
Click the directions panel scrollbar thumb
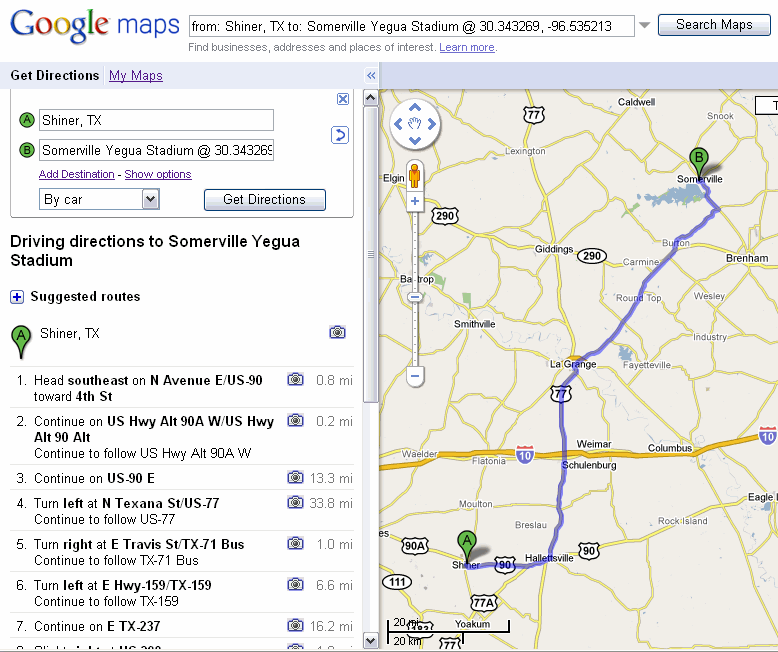click(370, 254)
